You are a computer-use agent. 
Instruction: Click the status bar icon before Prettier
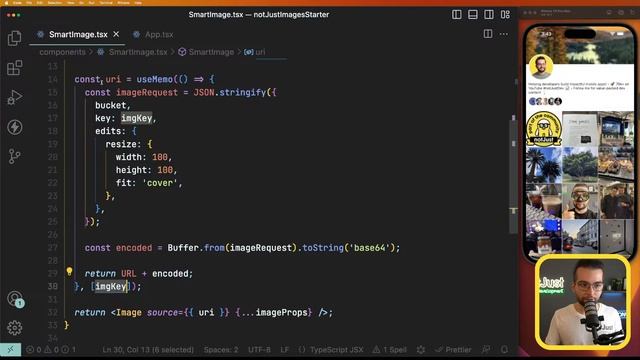[x=421, y=350]
